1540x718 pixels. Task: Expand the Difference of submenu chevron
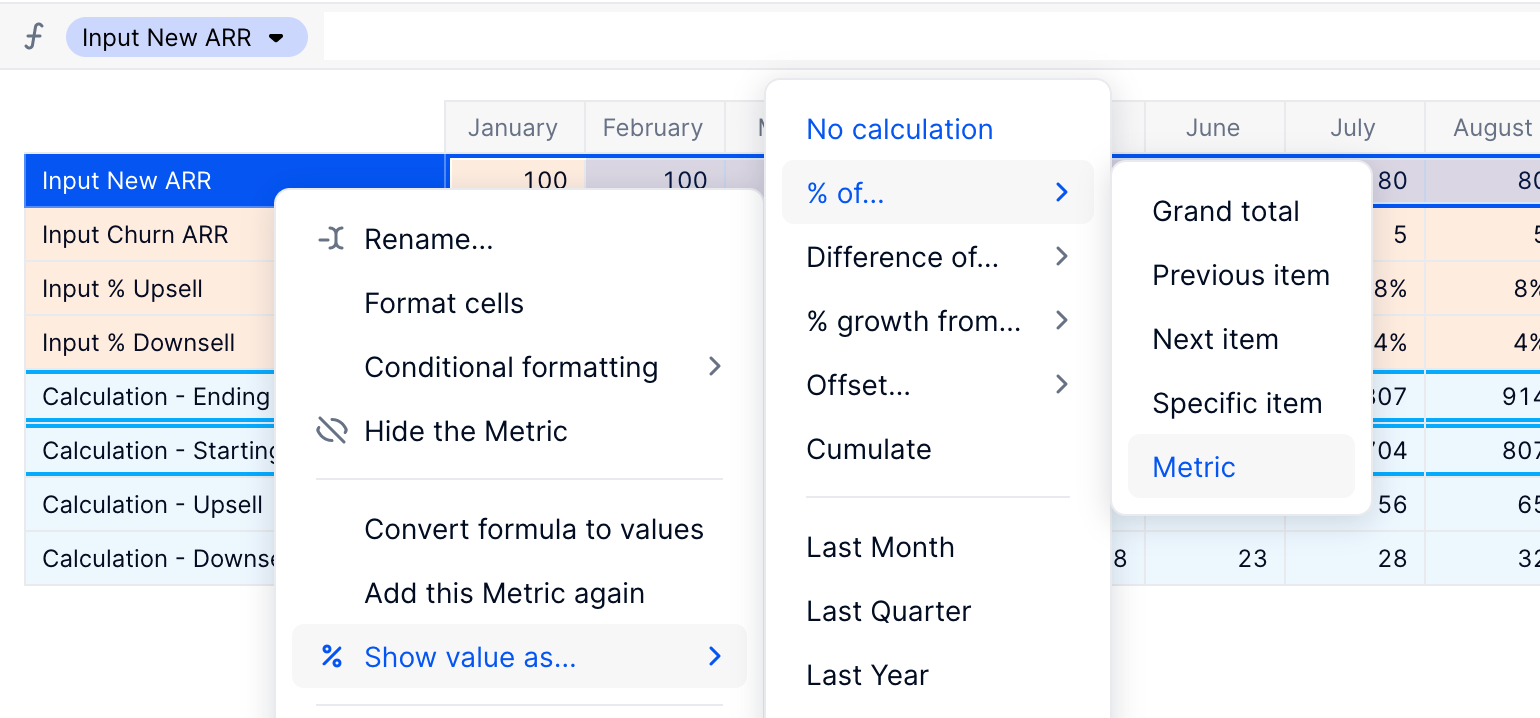[x=1062, y=257]
